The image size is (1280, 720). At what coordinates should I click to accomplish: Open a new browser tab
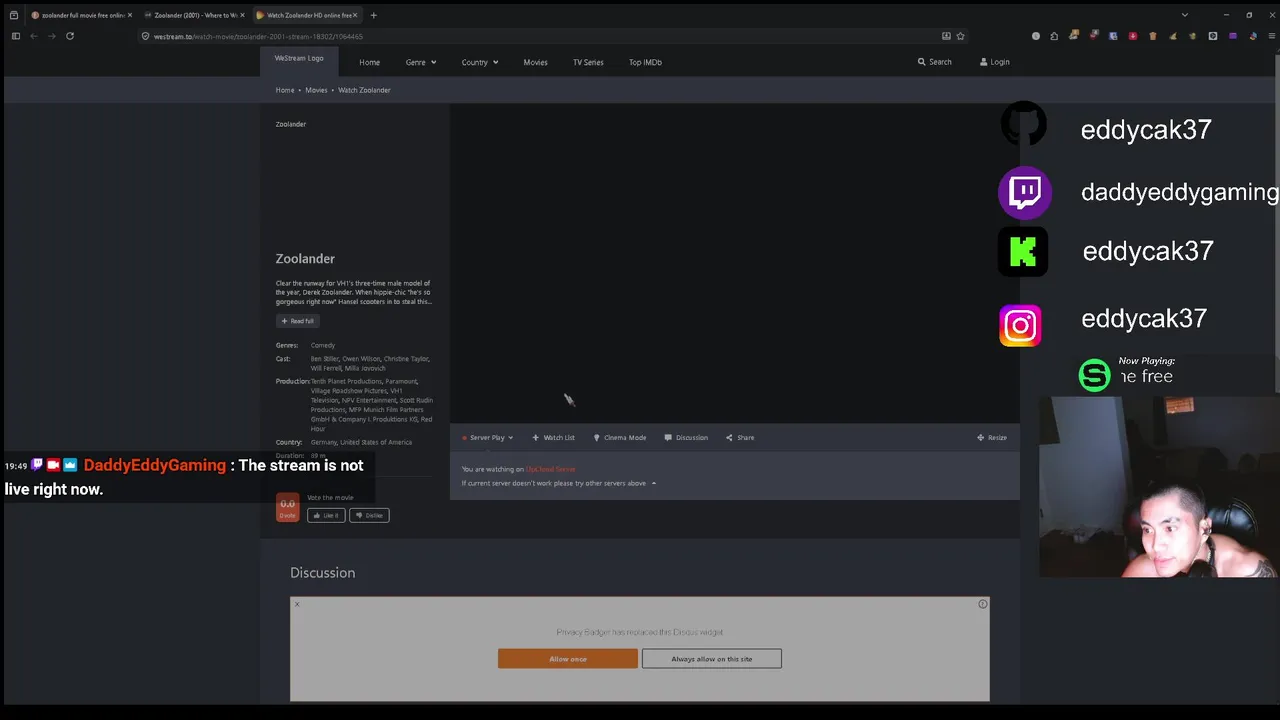373,15
